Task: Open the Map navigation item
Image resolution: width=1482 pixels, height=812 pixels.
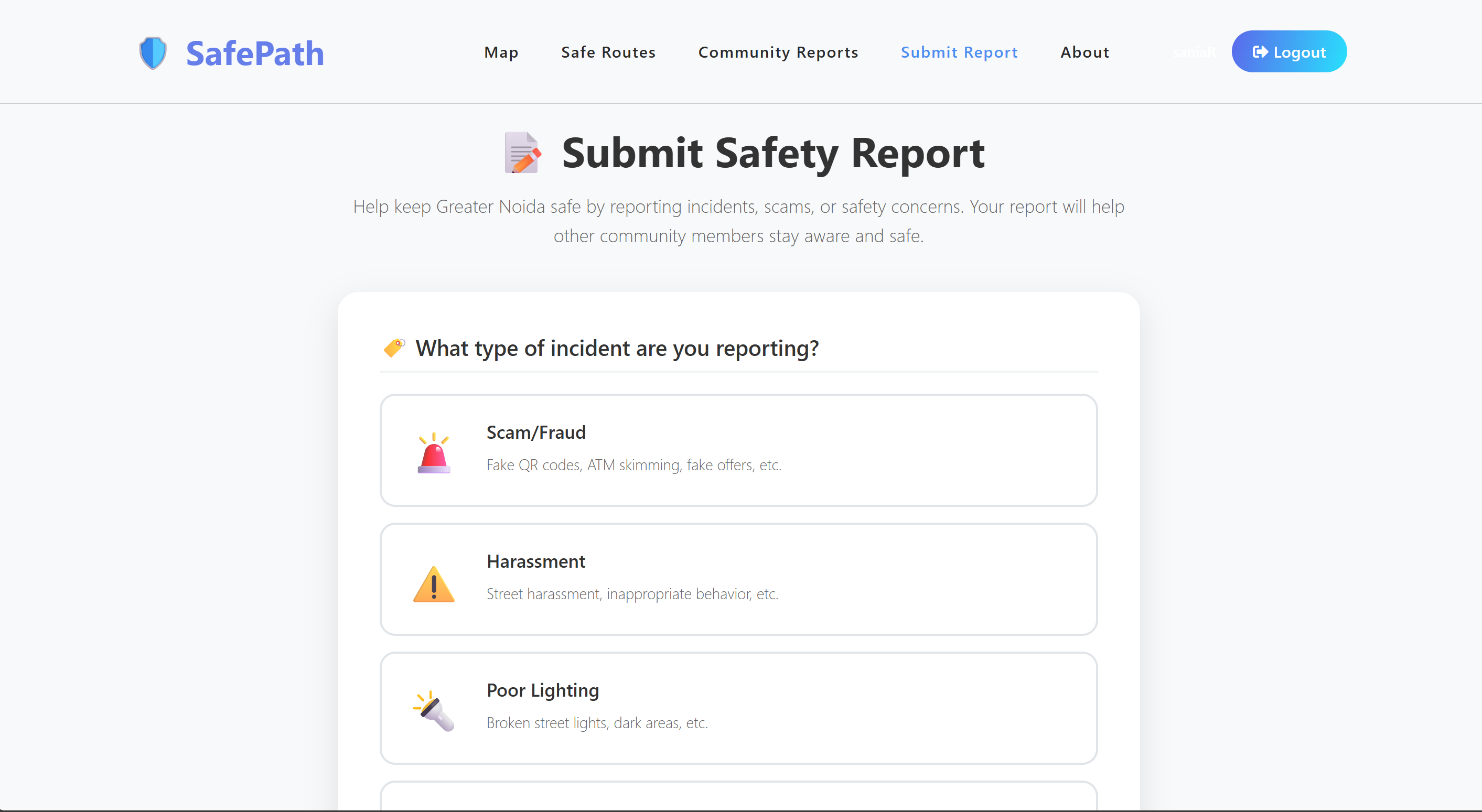Action: [x=501, y=52]
